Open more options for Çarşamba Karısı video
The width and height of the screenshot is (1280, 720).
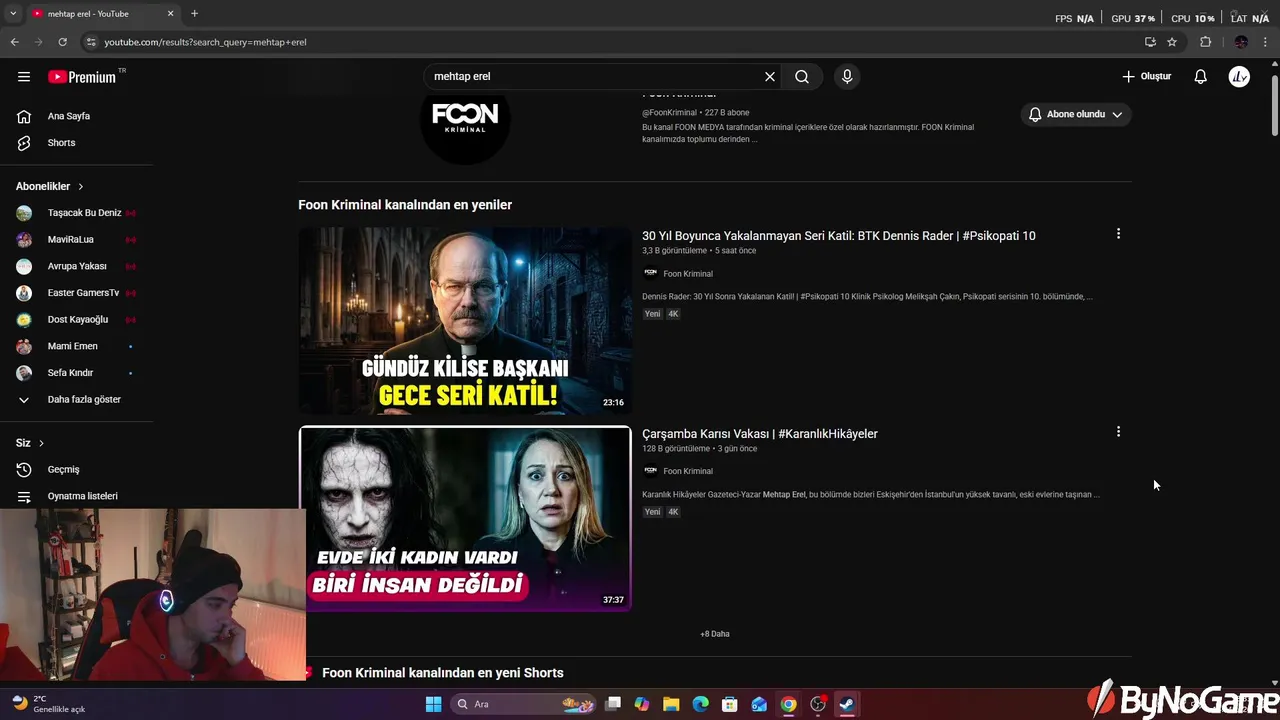pos(1118,432)
